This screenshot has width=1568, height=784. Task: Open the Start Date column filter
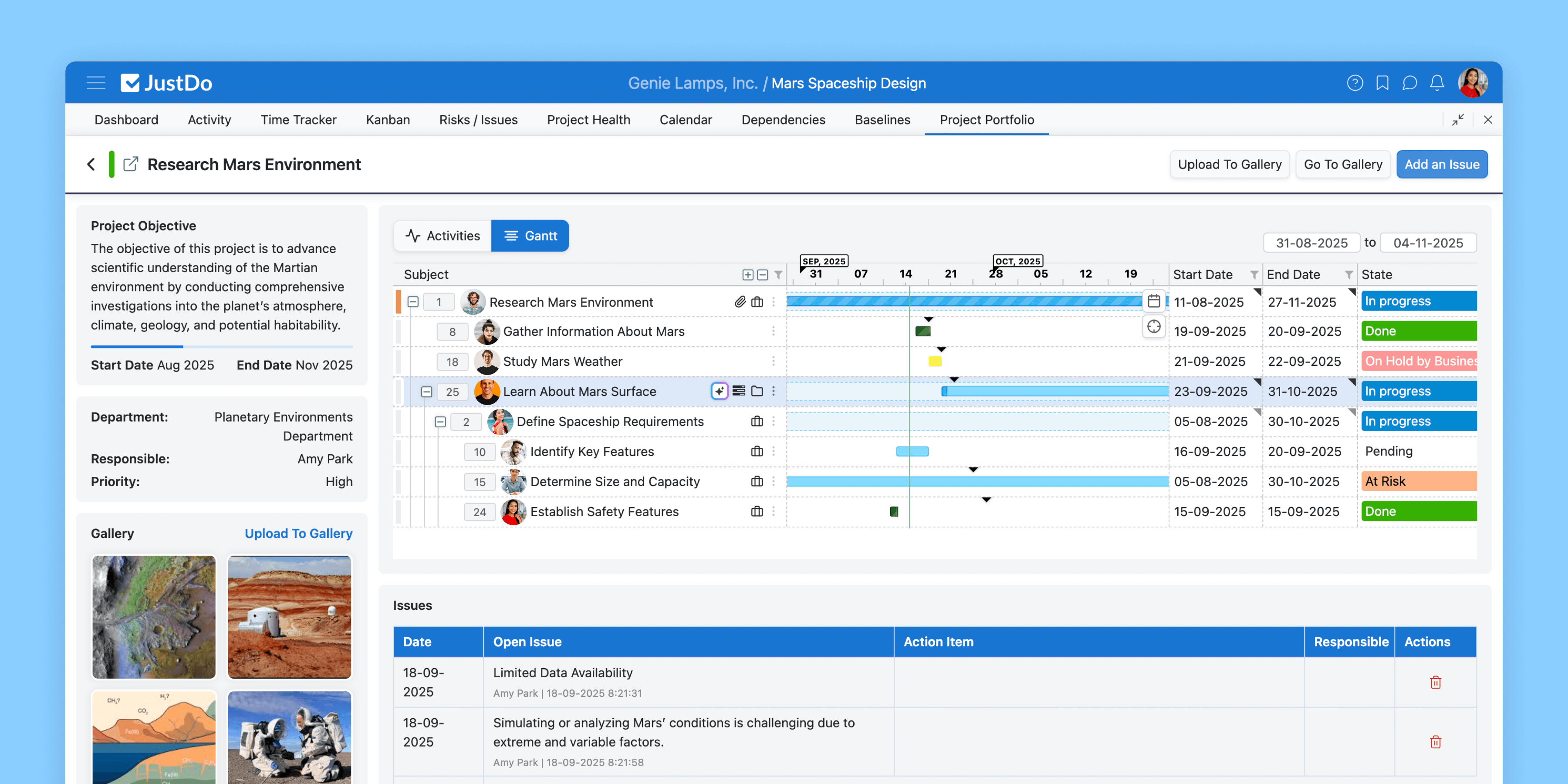pyautogui.click(x=1254, y=275)
